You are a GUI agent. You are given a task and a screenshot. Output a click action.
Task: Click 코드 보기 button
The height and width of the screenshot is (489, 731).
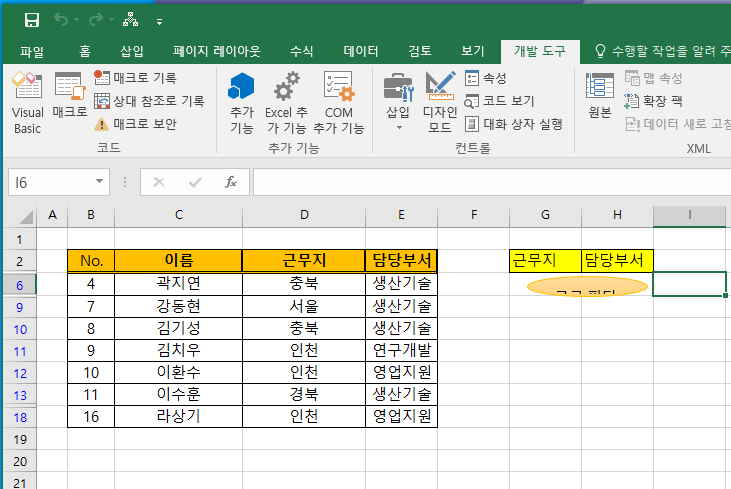500,101
